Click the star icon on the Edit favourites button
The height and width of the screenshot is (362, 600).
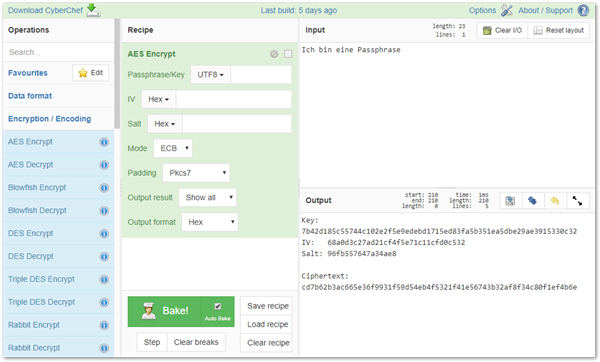[83, 73]
